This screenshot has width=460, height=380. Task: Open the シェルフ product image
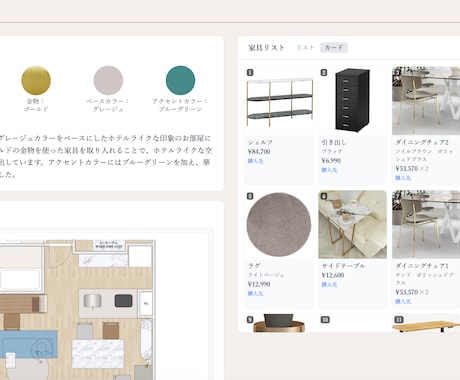coord(279,101)
